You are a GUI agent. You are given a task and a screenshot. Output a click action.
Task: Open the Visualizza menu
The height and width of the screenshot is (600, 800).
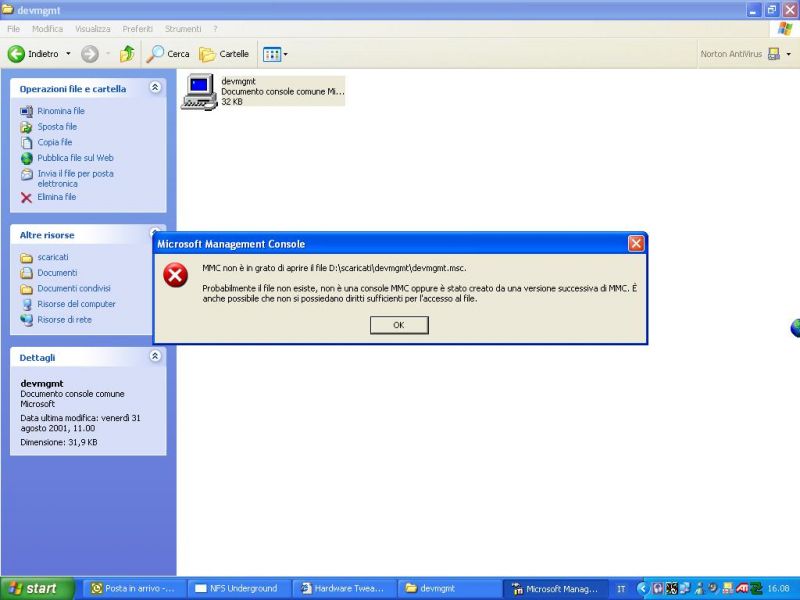92,29
